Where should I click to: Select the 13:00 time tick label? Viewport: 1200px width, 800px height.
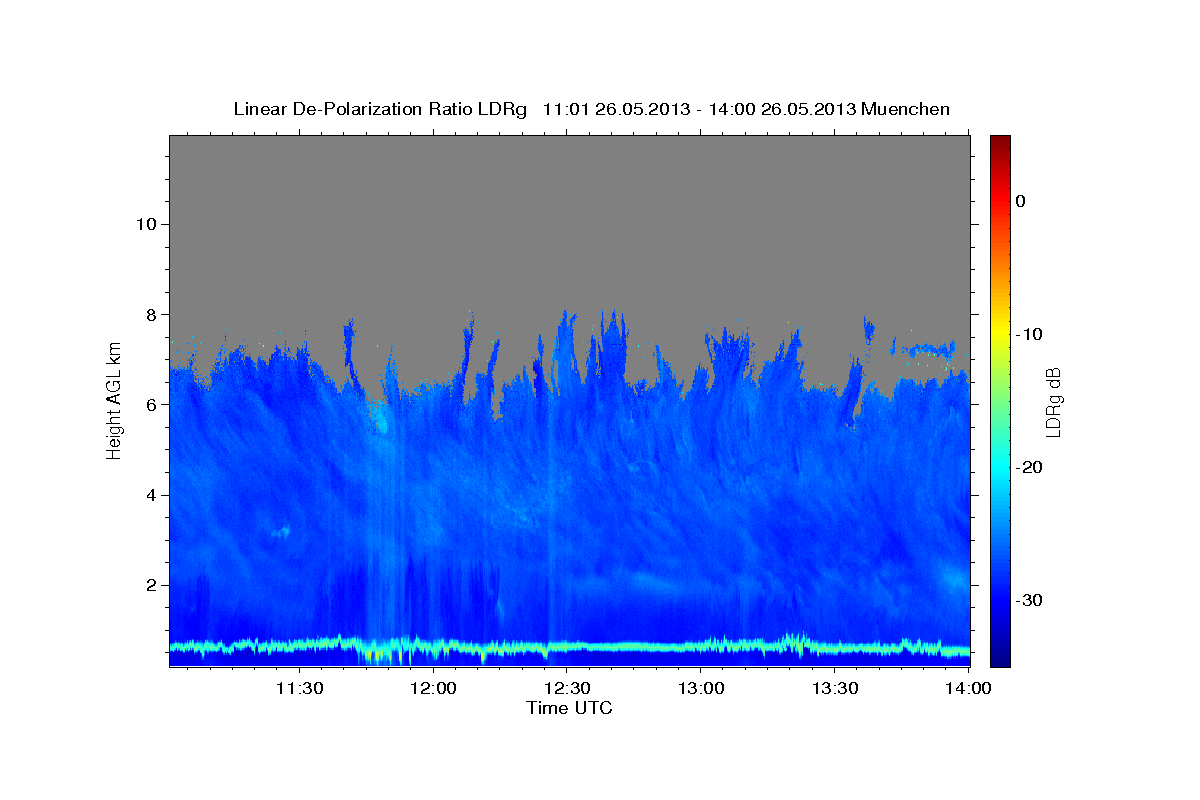click(x=701, y=688)
